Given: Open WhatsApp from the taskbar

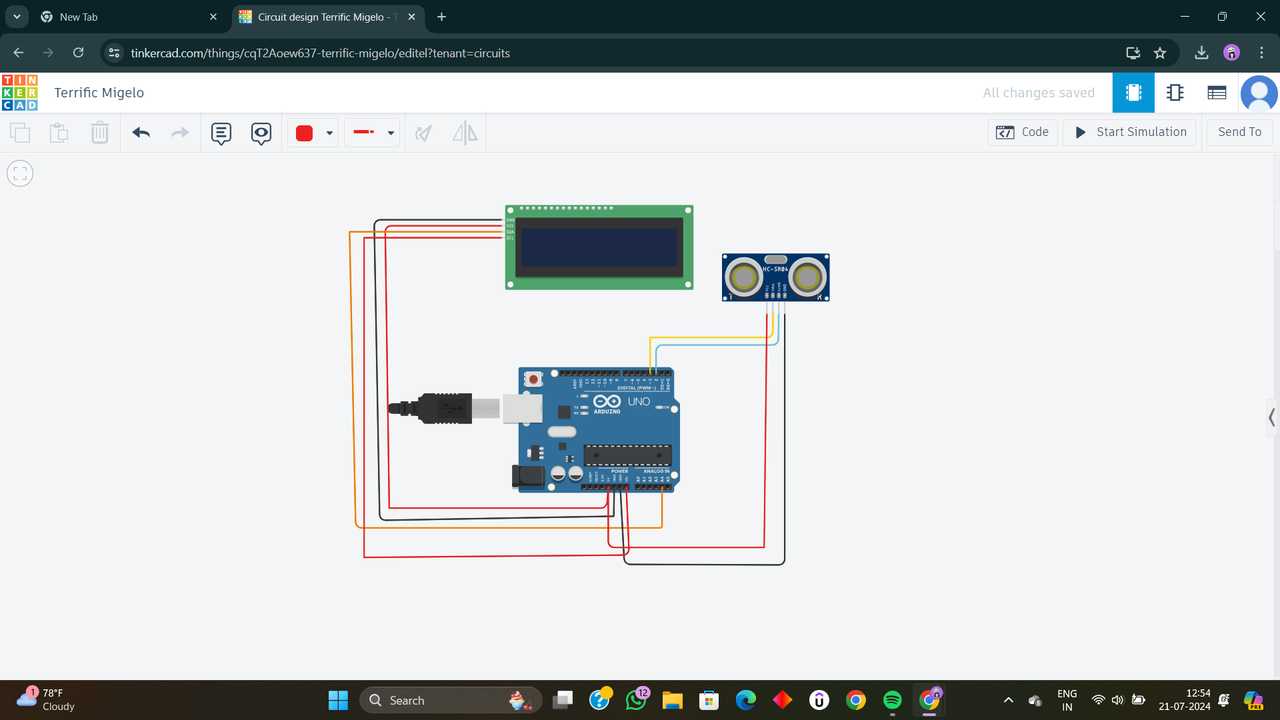Looking at the screenshot, I should [636, 700].
